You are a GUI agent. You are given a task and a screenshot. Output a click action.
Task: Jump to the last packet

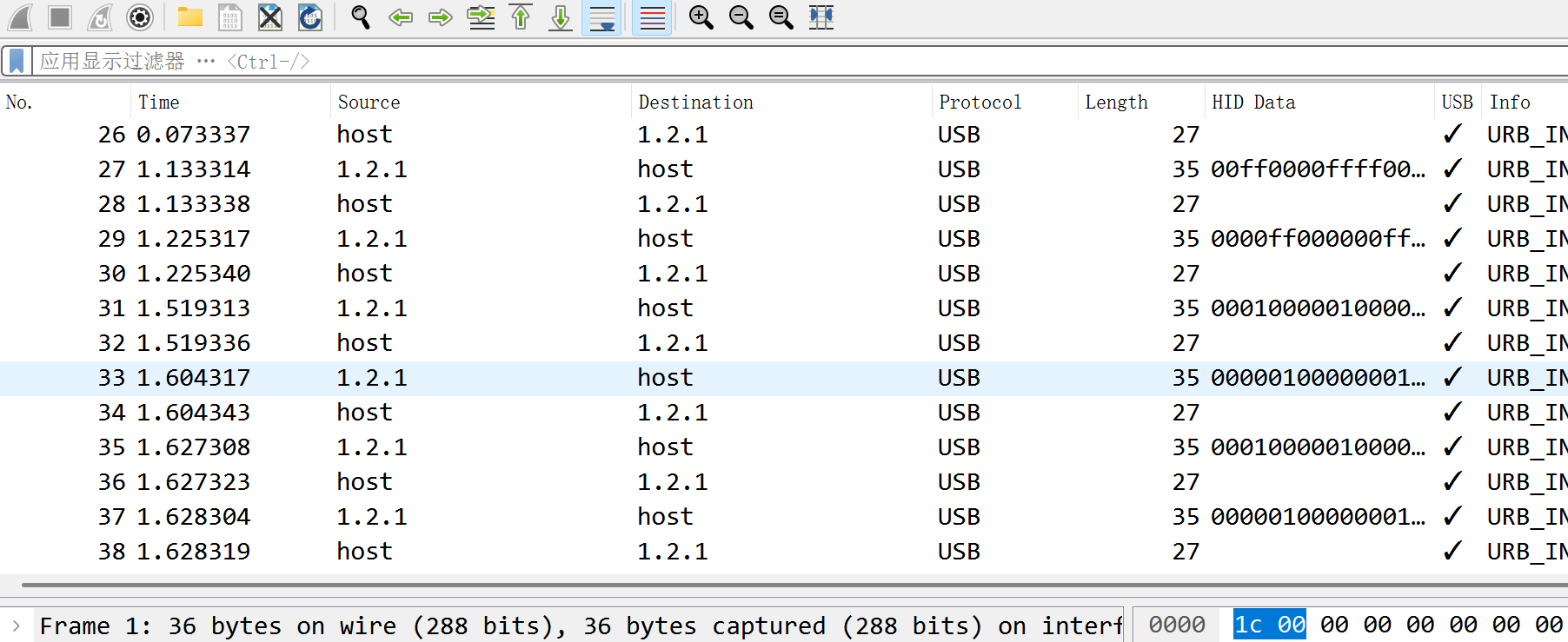click(561, 17)
